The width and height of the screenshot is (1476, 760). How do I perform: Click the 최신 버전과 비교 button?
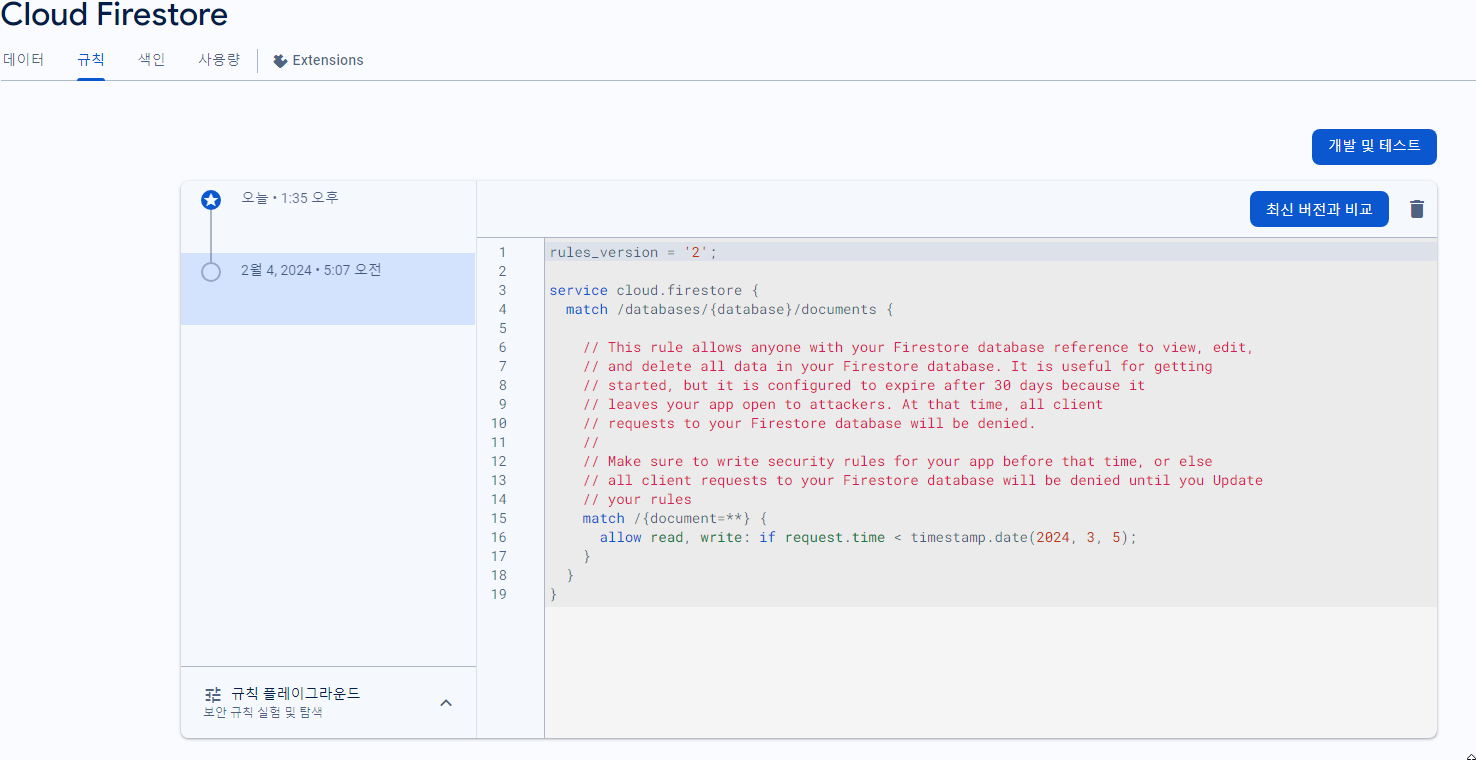tap(1319, 209)
